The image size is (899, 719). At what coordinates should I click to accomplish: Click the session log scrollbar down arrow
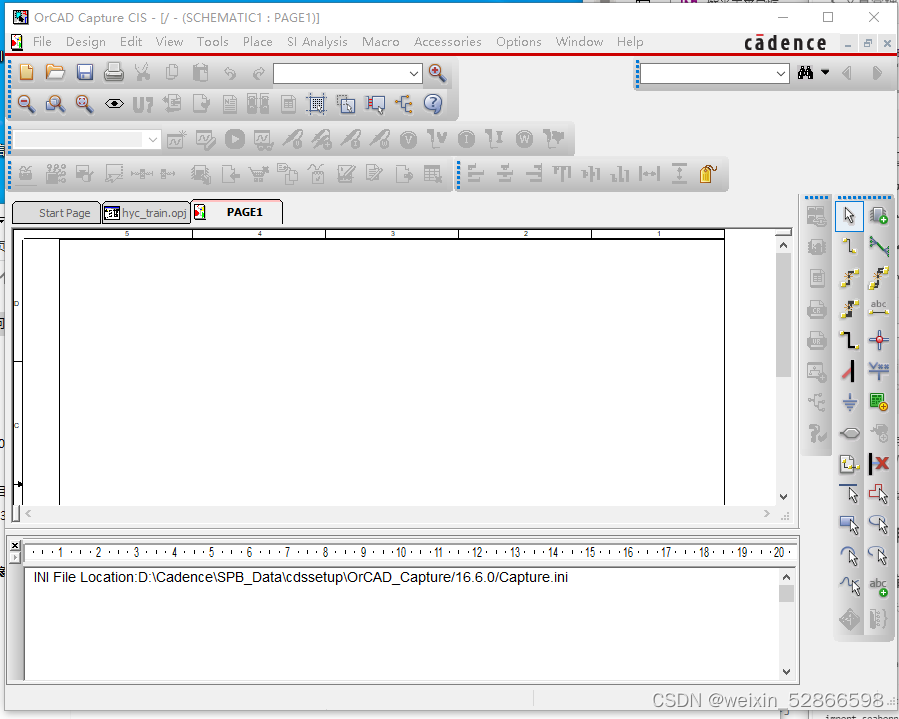[x=786, y=671]
